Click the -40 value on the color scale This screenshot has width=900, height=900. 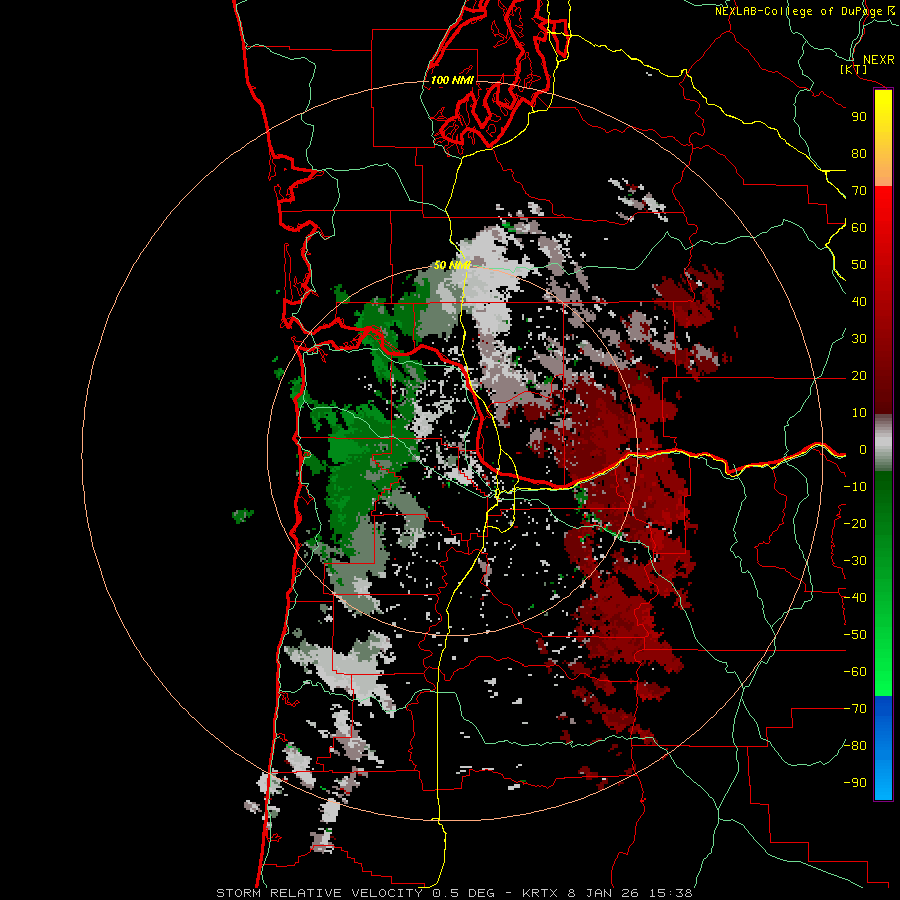[855, 598]
